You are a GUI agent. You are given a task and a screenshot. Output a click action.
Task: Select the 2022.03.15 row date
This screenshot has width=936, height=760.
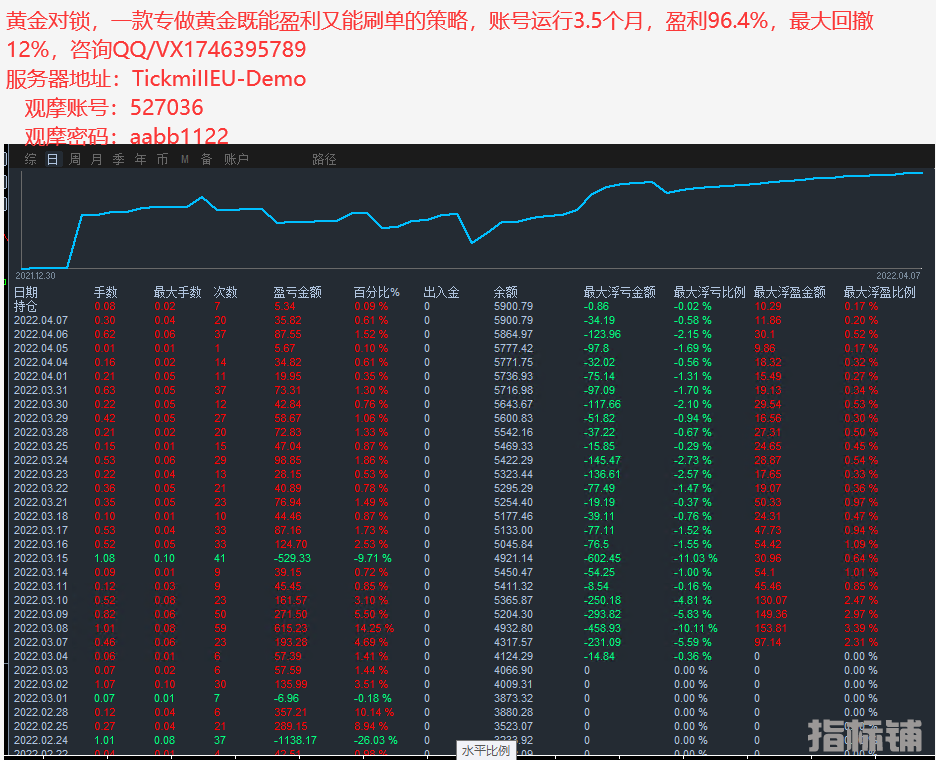[41, 558]
